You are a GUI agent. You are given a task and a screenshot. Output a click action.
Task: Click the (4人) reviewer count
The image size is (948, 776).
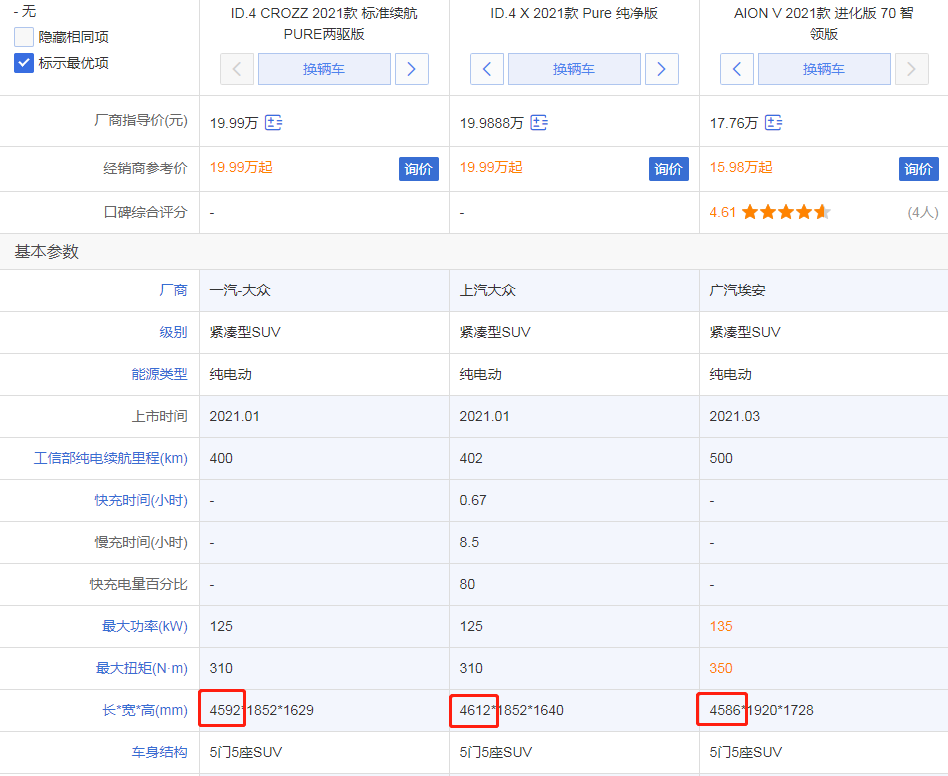tap(923, 212)
